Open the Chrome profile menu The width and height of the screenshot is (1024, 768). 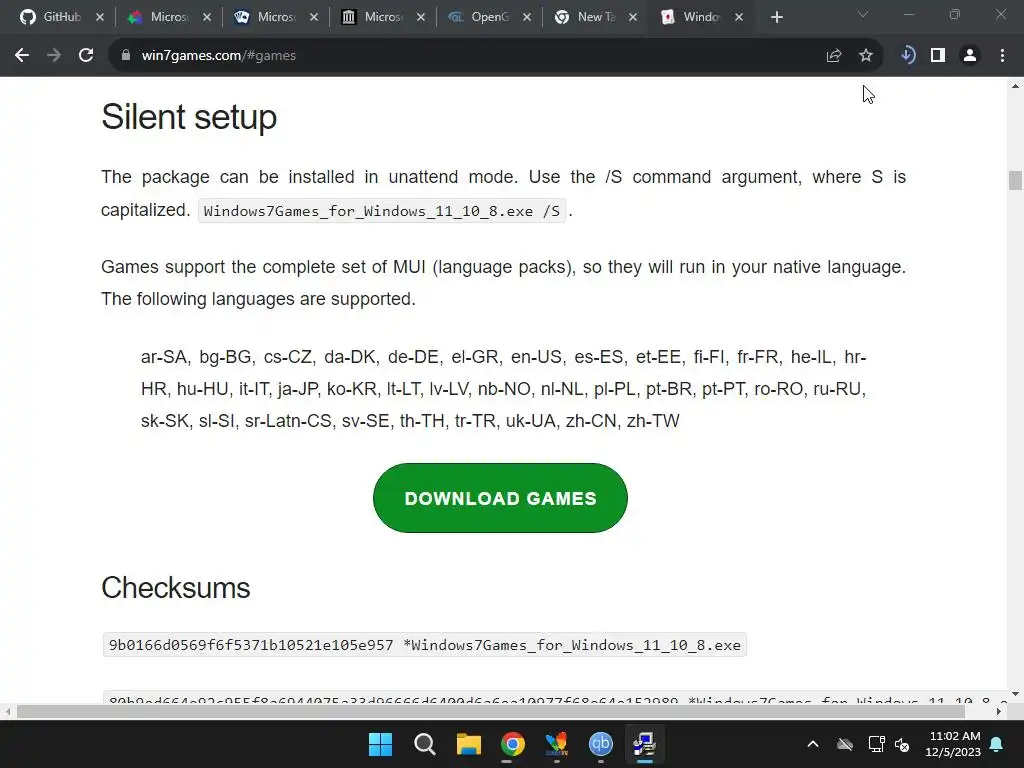970,56
